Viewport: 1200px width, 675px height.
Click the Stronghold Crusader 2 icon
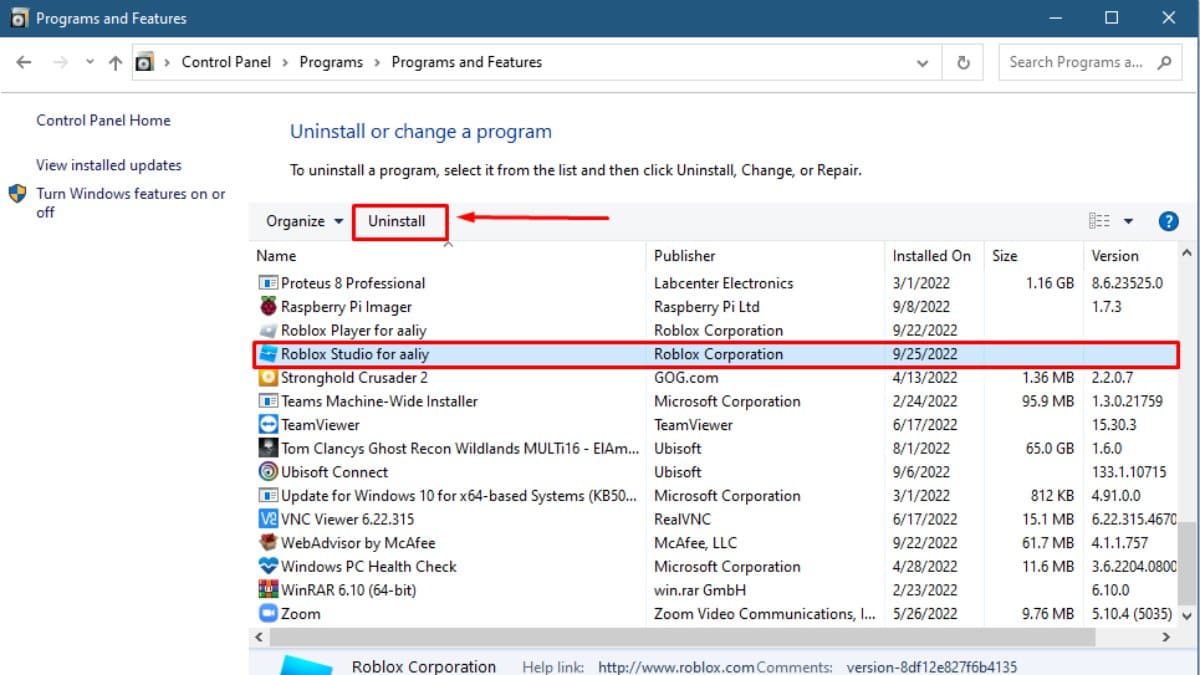pos(268,378)
